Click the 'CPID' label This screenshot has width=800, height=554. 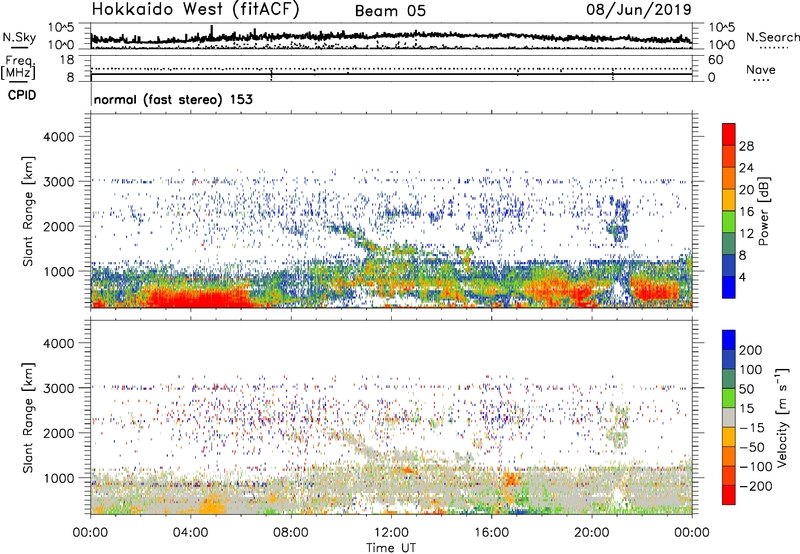click(22, 95)
